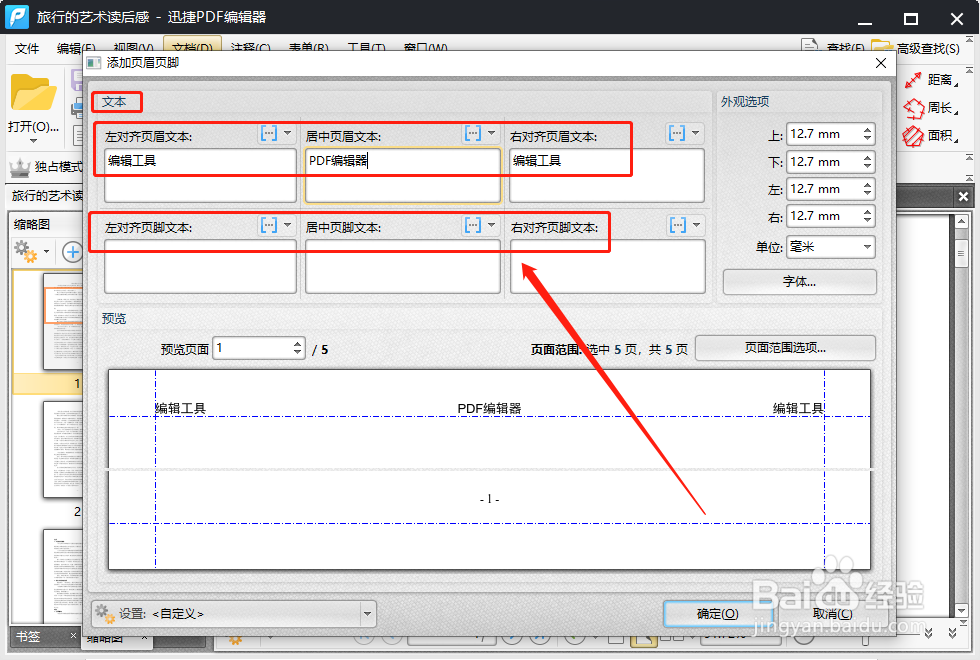980x660 pixels.
Task: Insert macro into center footer text field
Action: [473, 225]
